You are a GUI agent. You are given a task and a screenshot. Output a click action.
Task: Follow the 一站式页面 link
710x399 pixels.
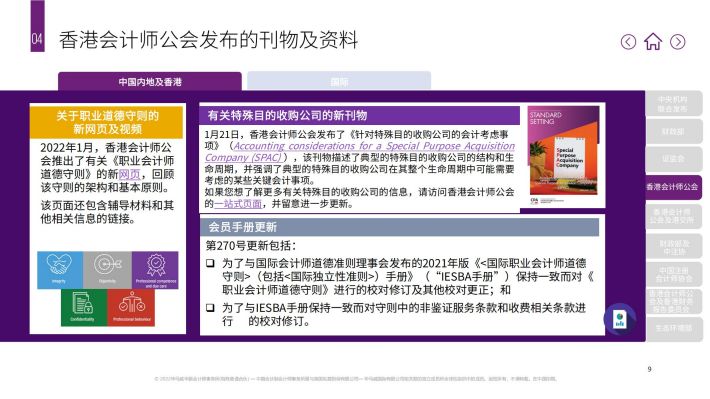(x=238, y=204)
